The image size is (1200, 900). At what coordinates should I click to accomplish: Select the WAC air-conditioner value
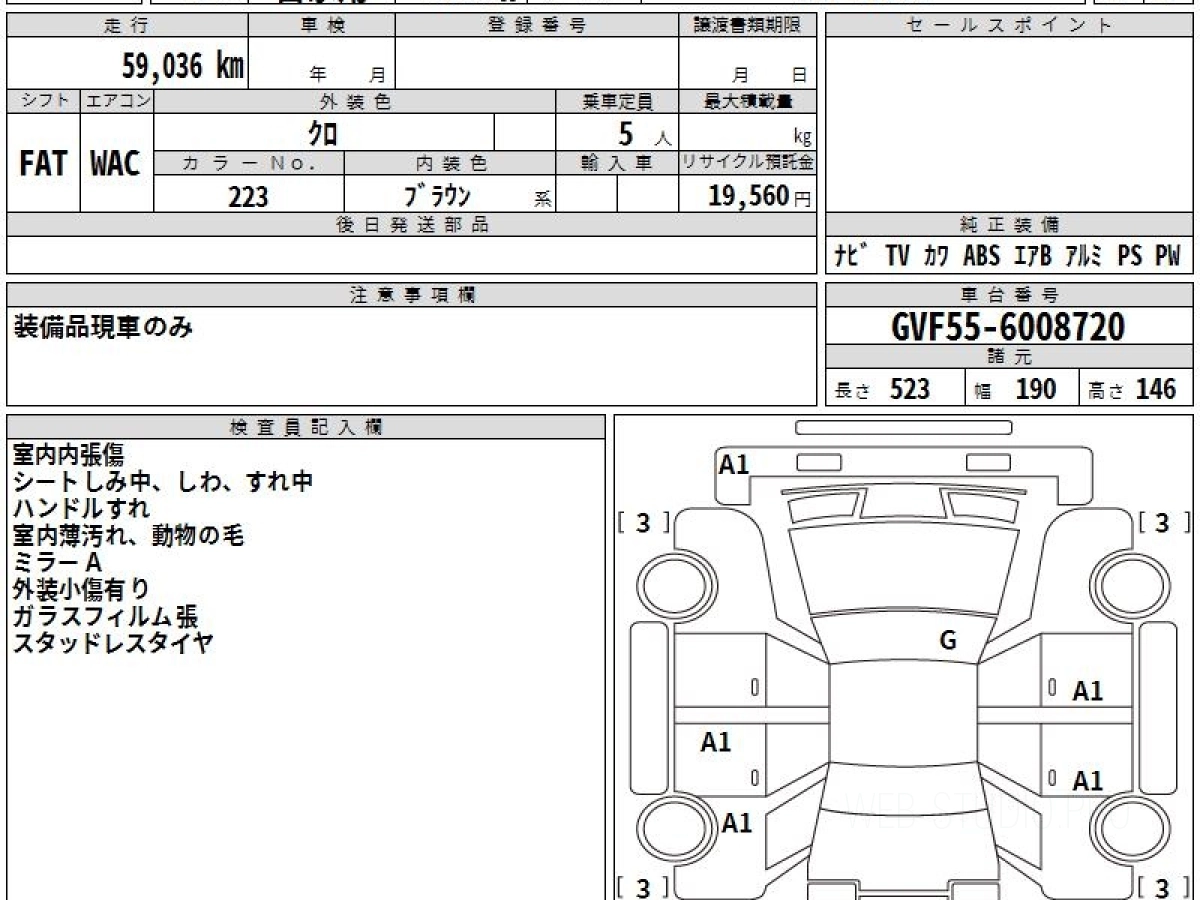(116, 164)
